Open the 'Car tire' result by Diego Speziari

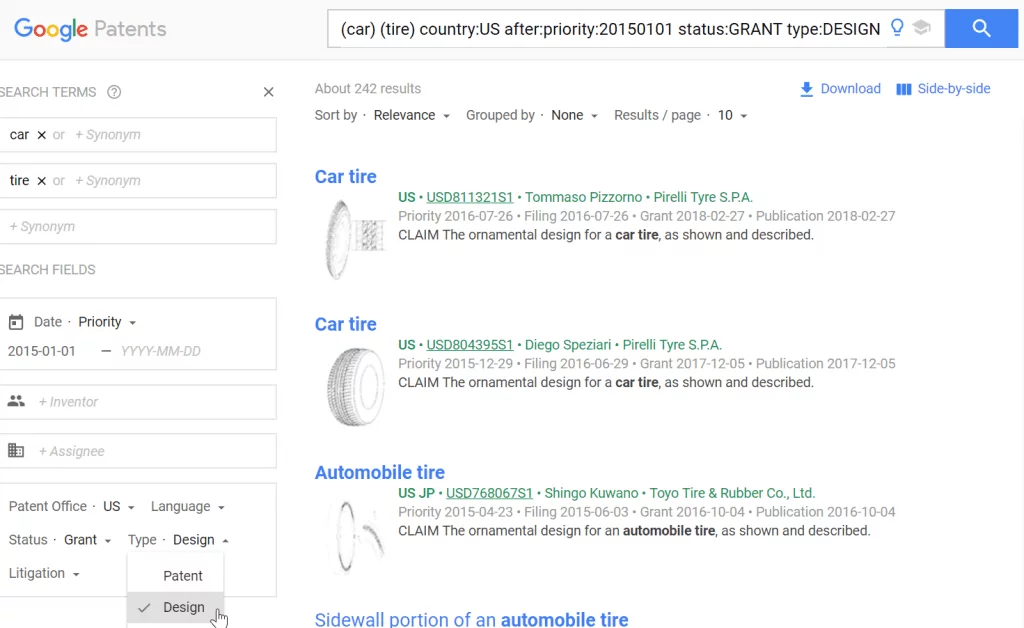tap(345, 324)
